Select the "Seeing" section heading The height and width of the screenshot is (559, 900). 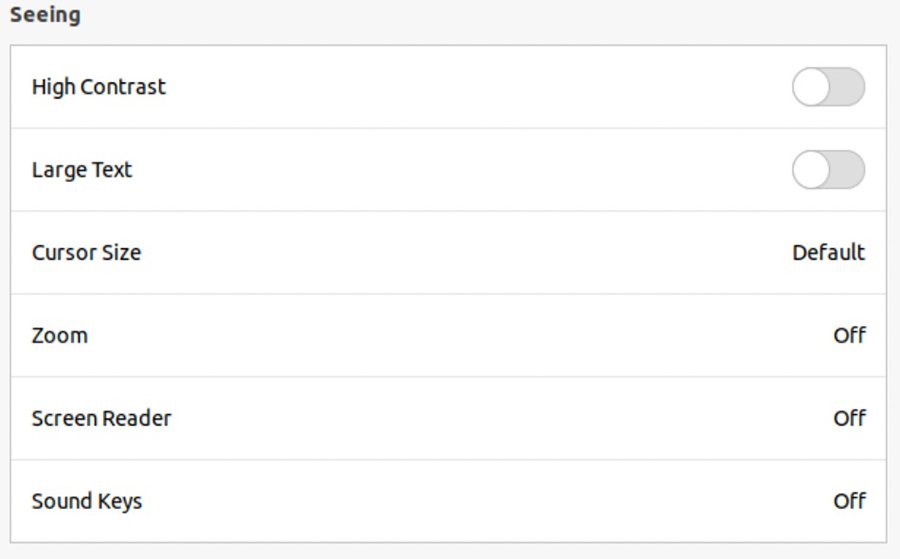click(x=45, y=16)
